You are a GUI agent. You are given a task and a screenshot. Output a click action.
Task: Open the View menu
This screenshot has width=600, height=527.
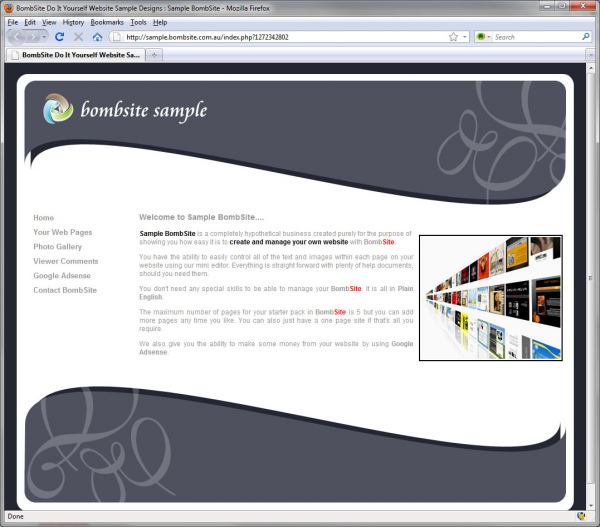click(x=49, y=22)
